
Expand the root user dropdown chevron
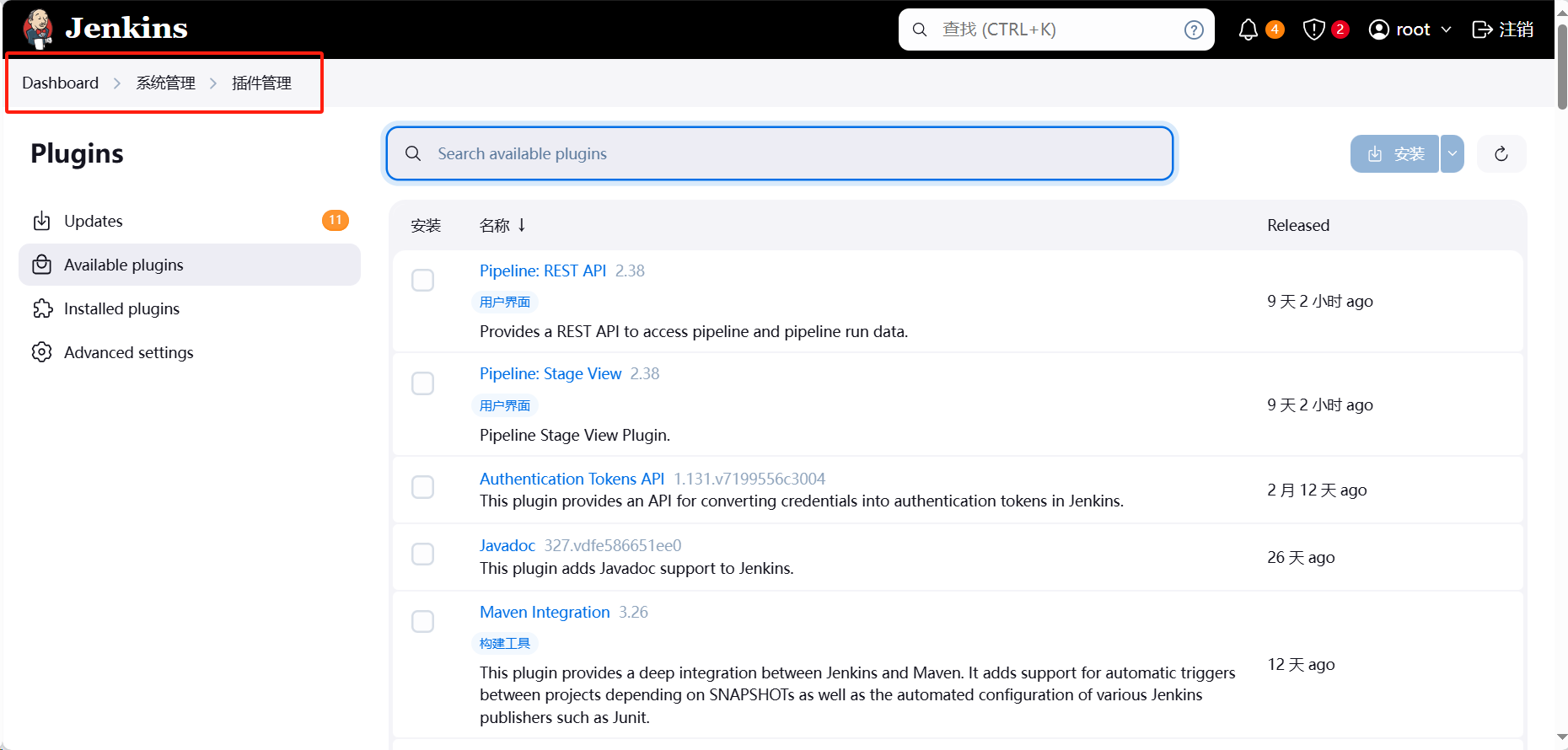(x=1447, y=29)
